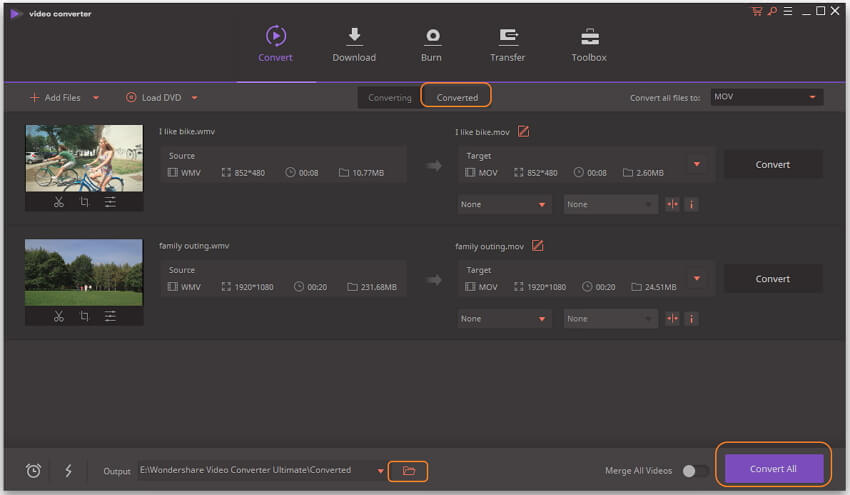Toggle Merge All Videos switch
Viewport: 850px width, 495px height.
(x=696, y=471)
